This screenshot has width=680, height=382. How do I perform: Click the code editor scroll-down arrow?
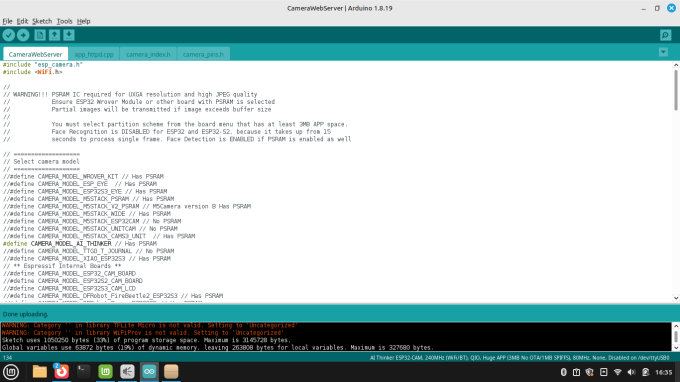(x=676, y=298)
